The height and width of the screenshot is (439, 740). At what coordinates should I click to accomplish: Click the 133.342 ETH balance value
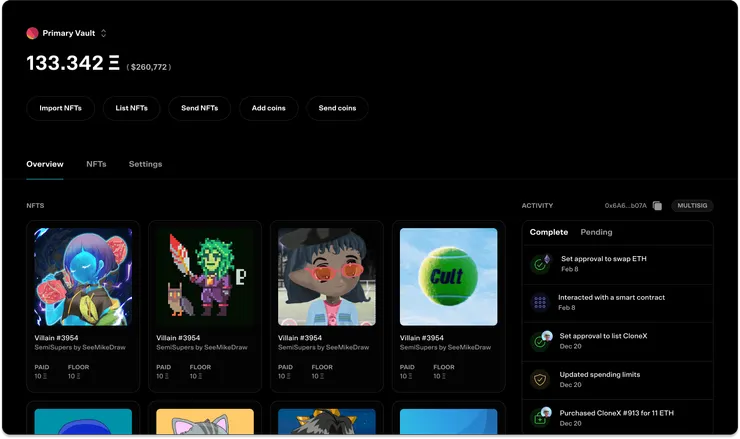73,63
